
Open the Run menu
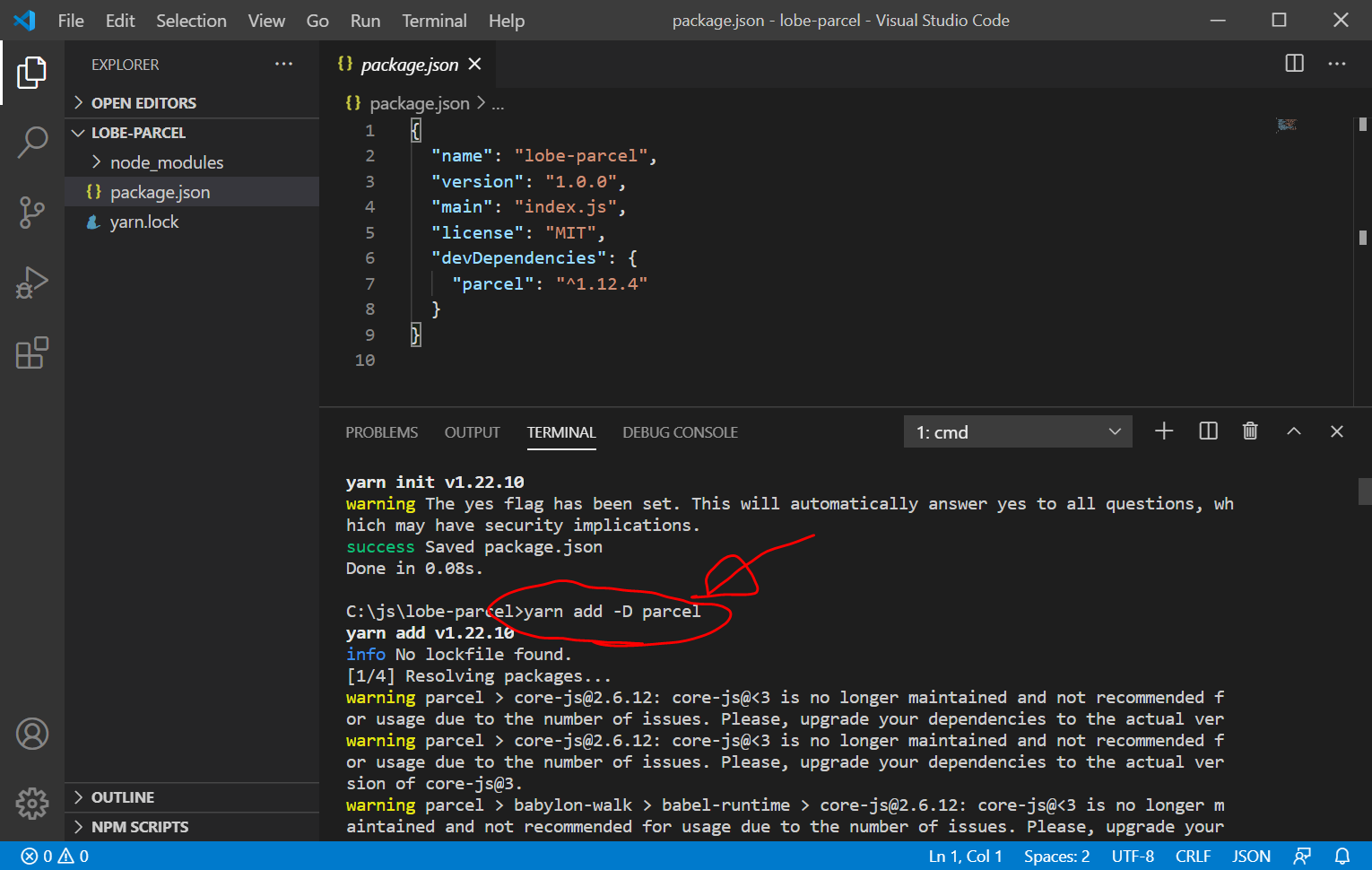(365, 21)
